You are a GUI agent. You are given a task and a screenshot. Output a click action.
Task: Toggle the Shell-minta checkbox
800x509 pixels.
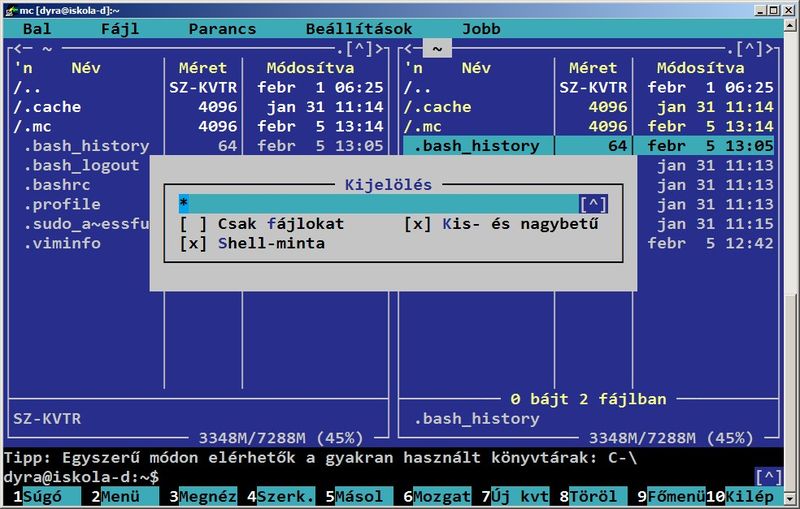tap(193, 243)
